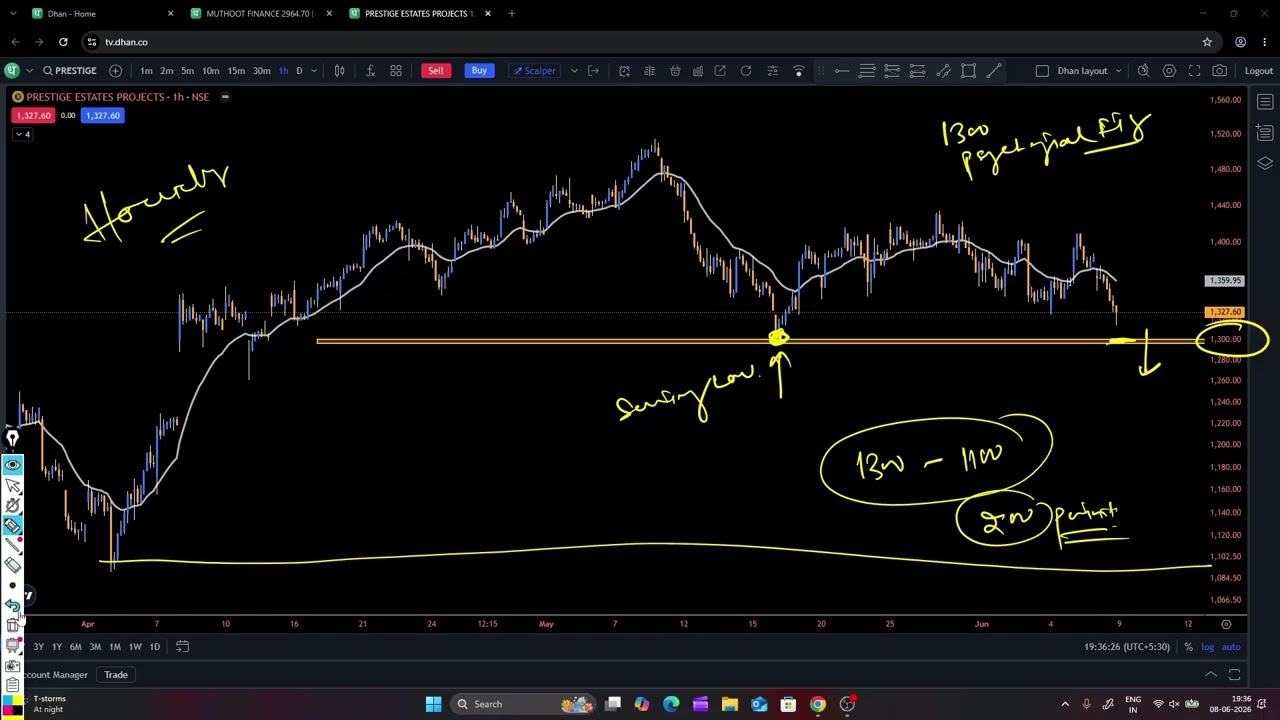The height and width of the screenshot is (720, 1280).
Task: Select the horizontal line drawing tool
Action: click(x=842, y=71)
